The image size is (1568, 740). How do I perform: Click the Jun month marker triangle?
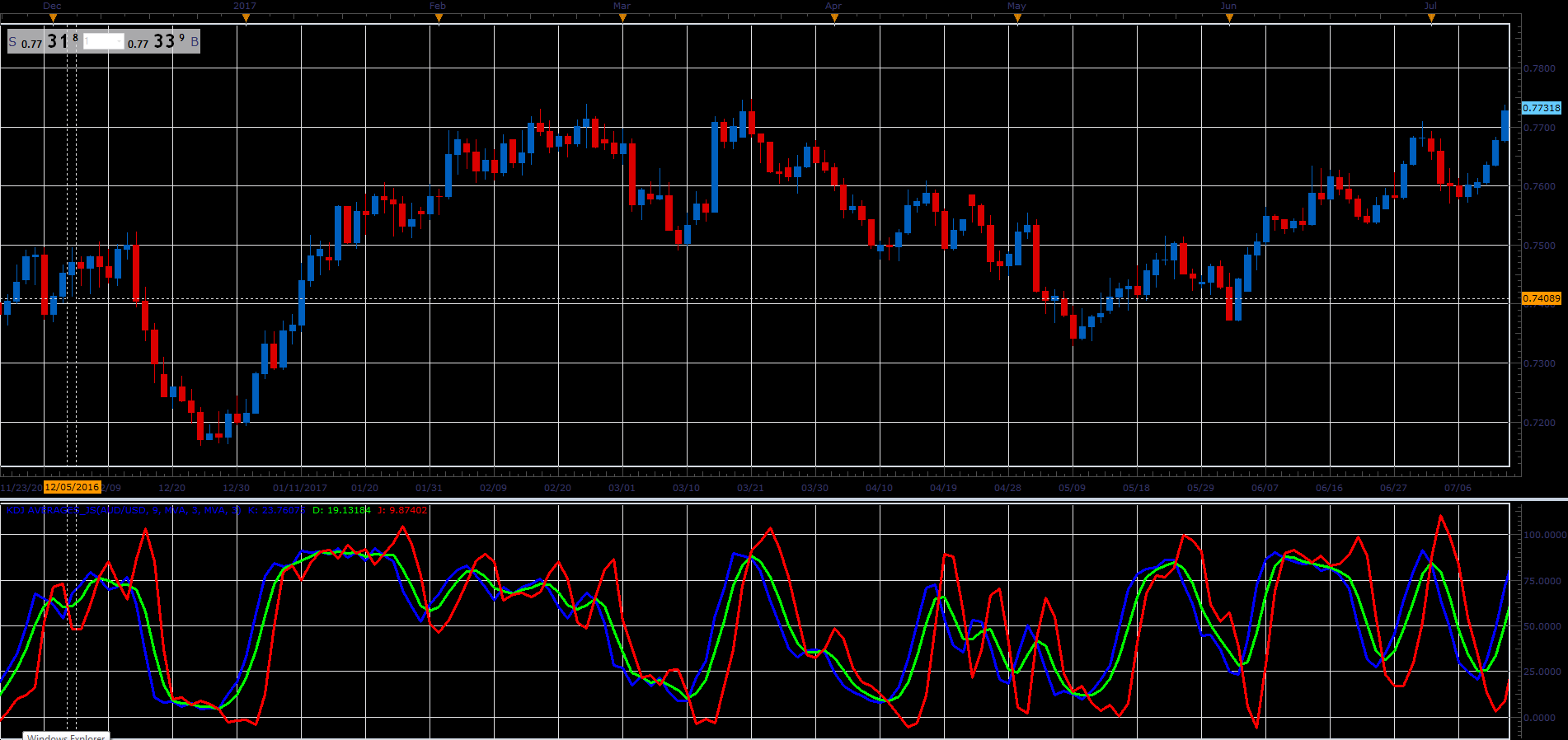[x=1229, y=18]
